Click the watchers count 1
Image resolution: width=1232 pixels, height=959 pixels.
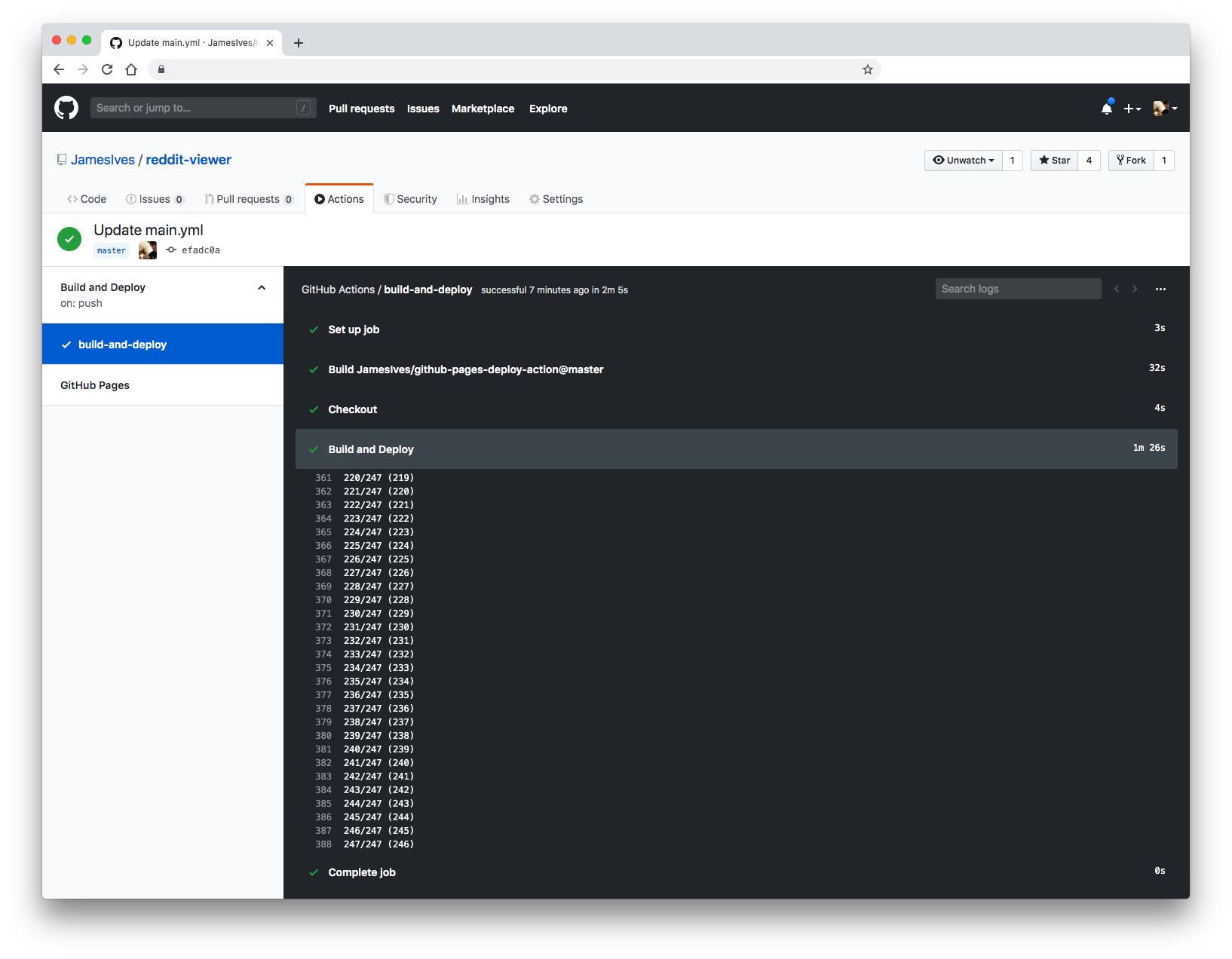click(1012, 161)
